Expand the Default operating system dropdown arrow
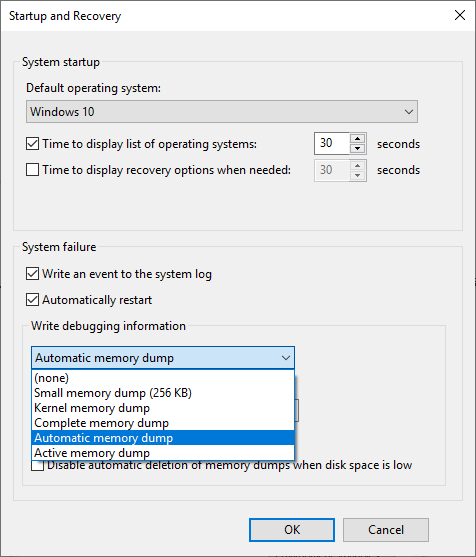This screenshot has width=476, height=557. pyautogui.click(x=409, y=112)
